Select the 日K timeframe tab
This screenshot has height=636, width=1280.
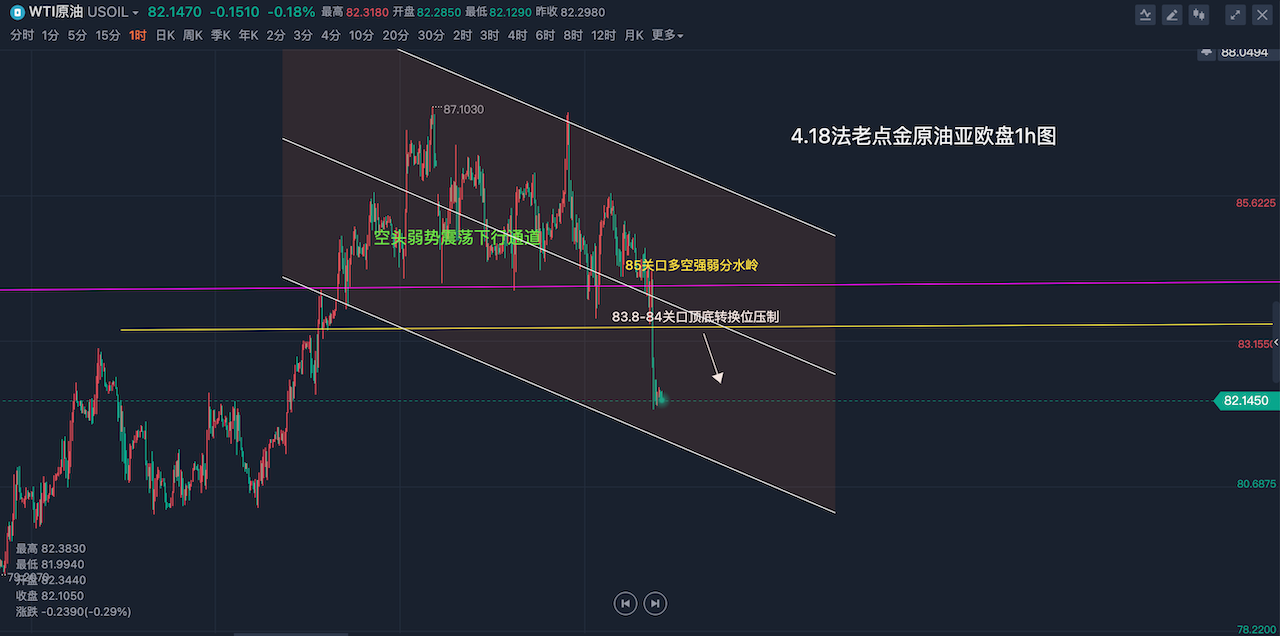(165, 35)
